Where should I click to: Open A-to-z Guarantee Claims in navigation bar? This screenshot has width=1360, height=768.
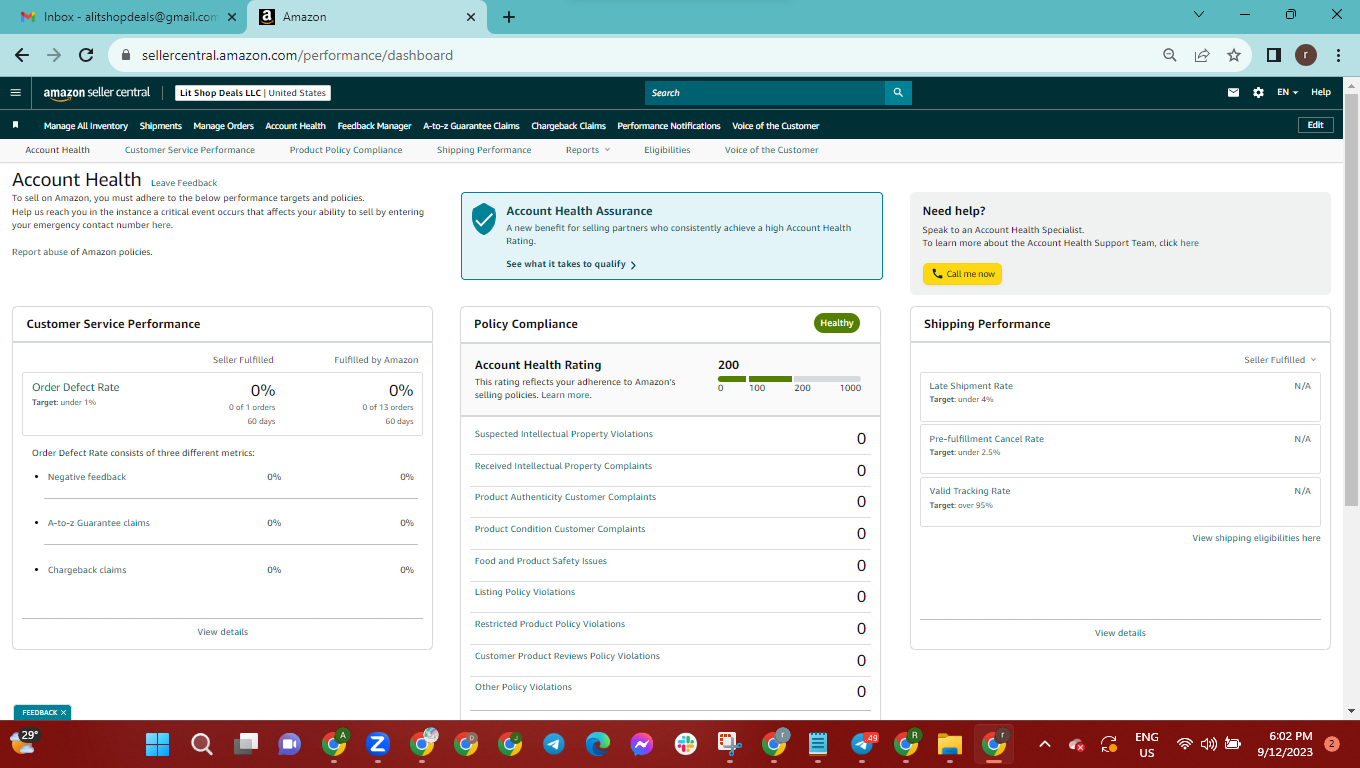(471, 126)
